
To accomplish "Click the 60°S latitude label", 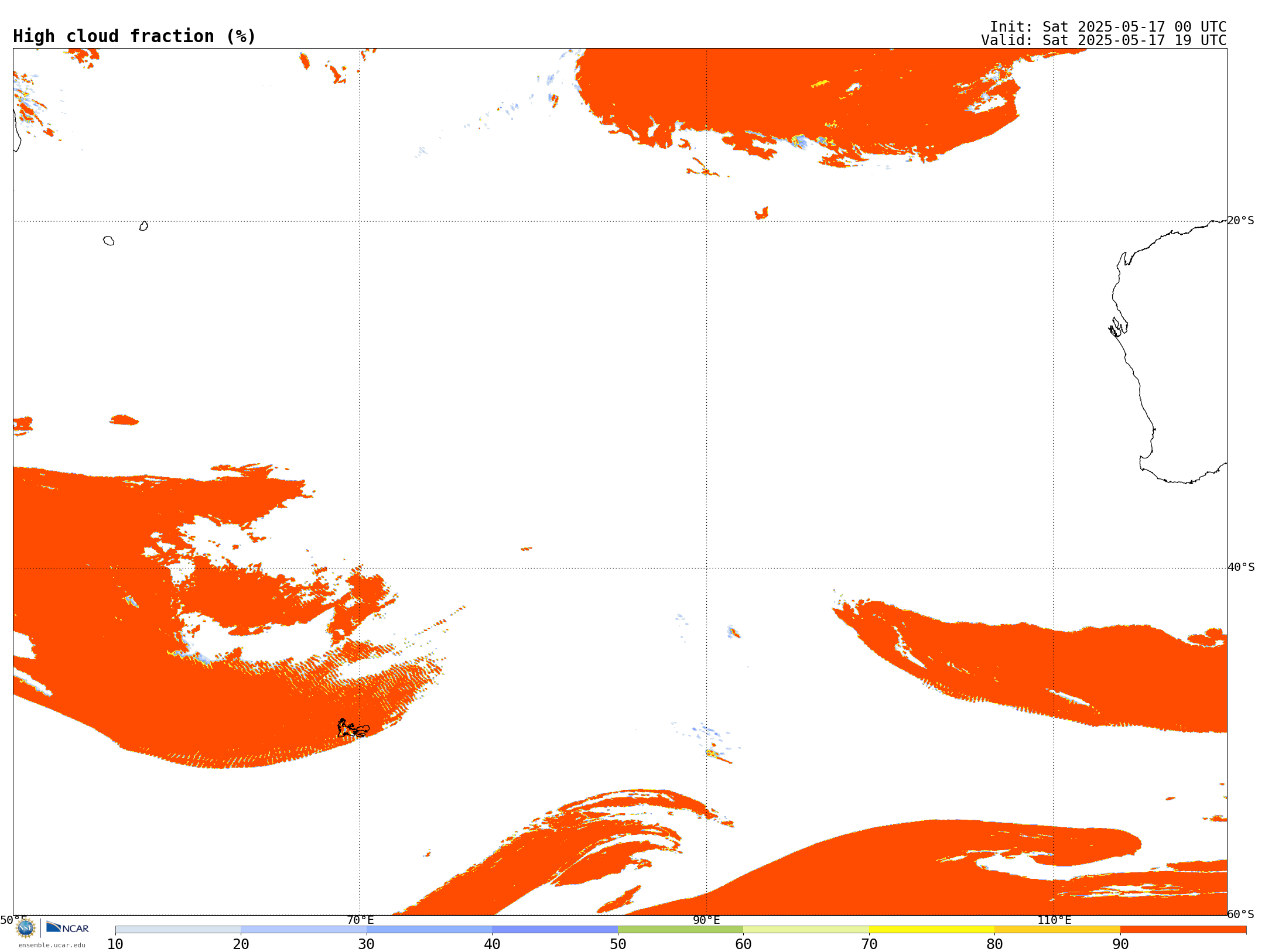I will click(x=1241, y=914).
